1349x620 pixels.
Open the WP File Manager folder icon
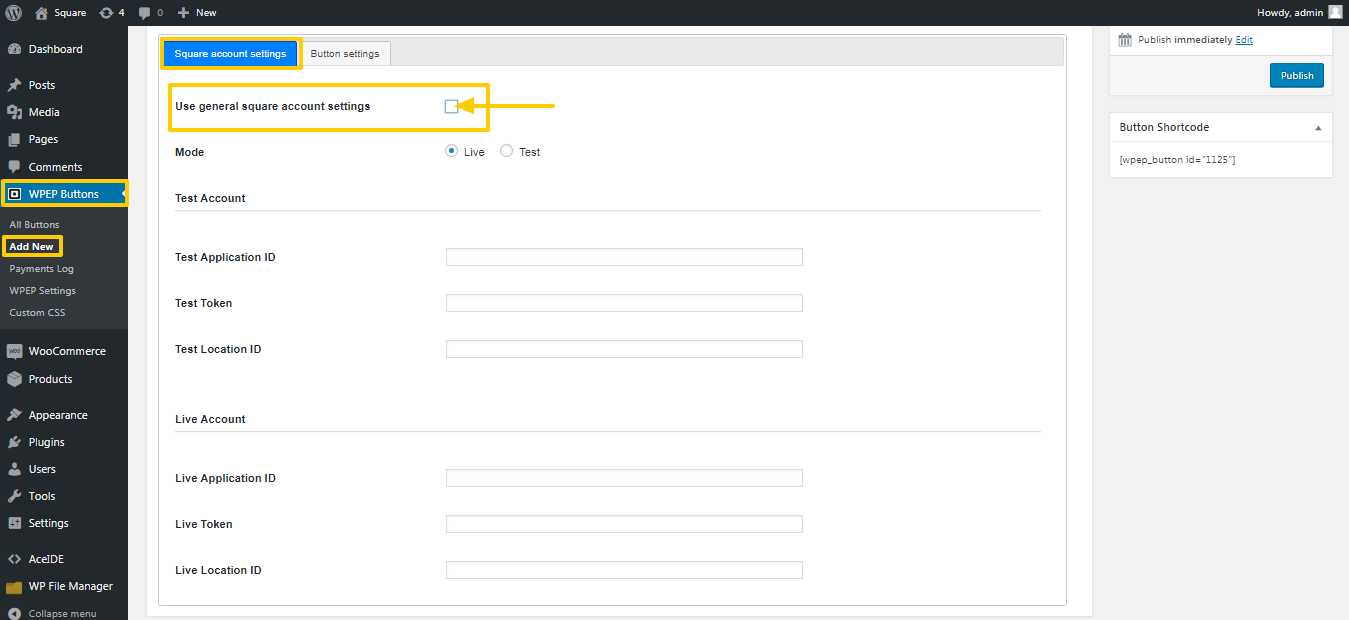click(14, 586)
